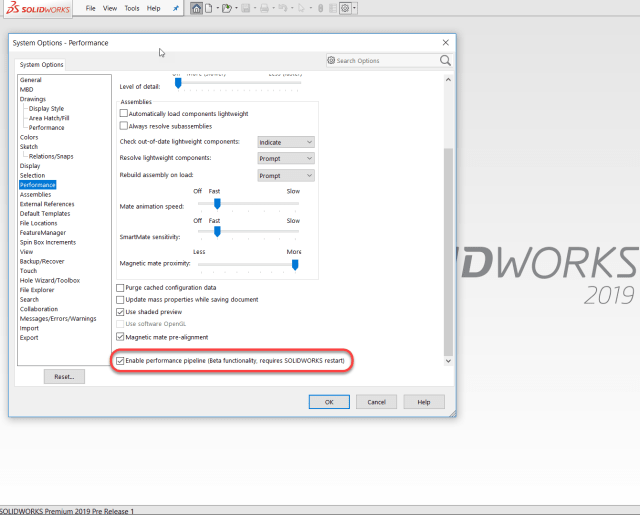Viewport: 640px width, 515px height.
Task: Click the Cancel button
Action: point(376,402)
